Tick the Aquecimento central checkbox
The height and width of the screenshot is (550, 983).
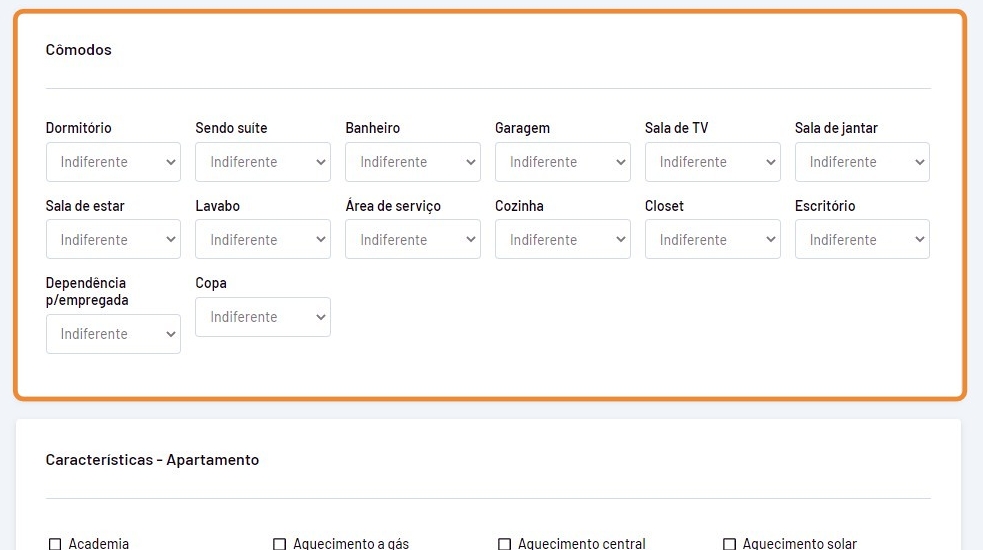click(505, 544)
